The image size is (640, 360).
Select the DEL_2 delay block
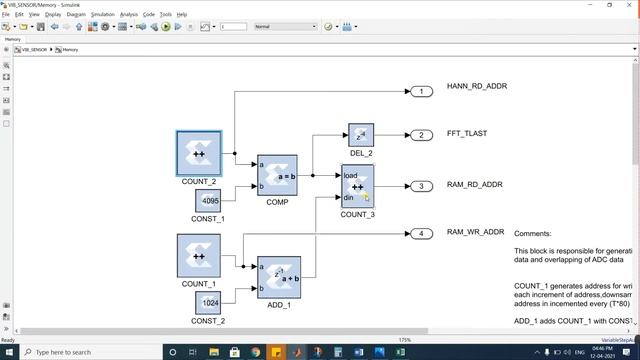tap(361, 135)
